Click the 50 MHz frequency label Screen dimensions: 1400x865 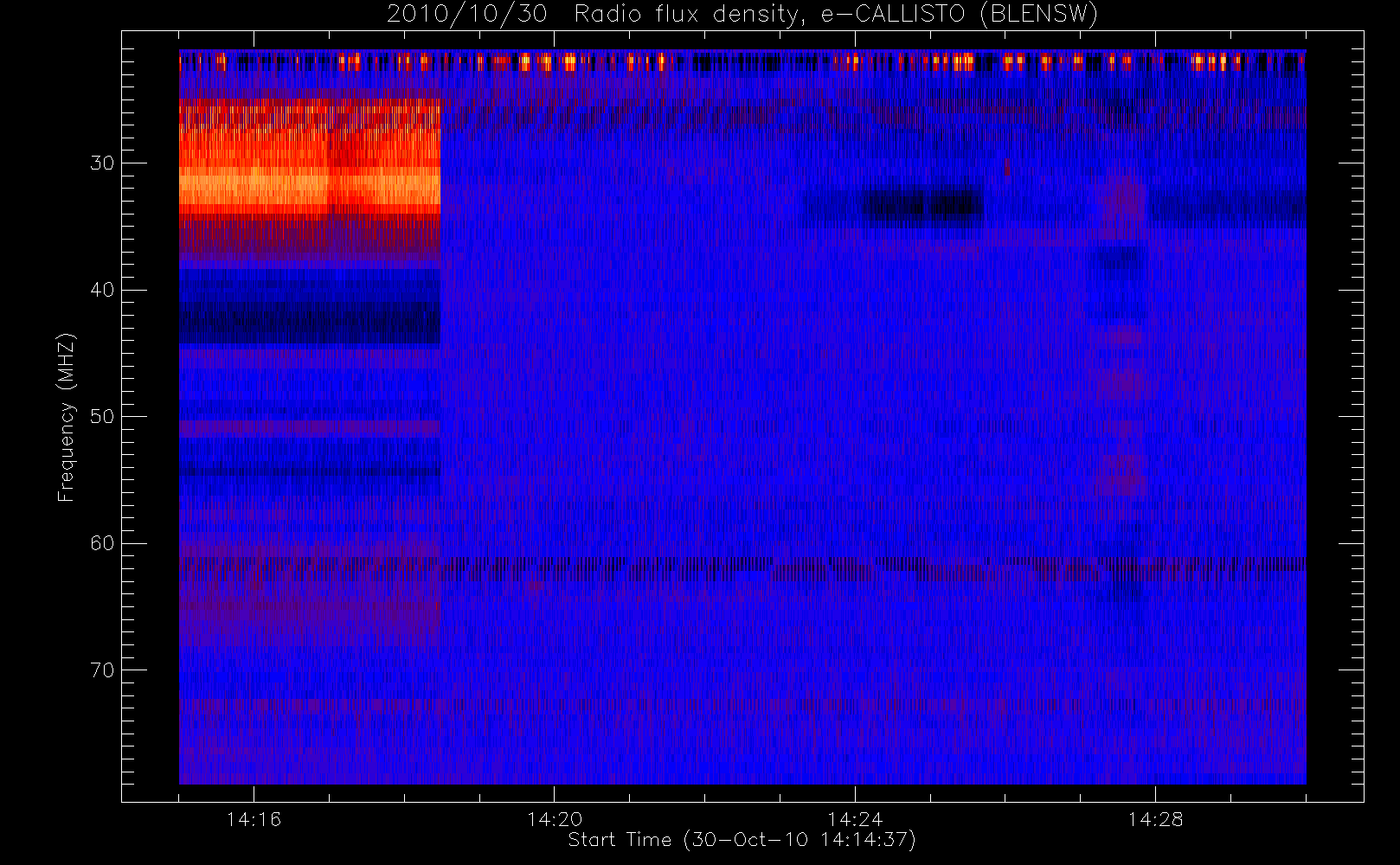[102, 416]
